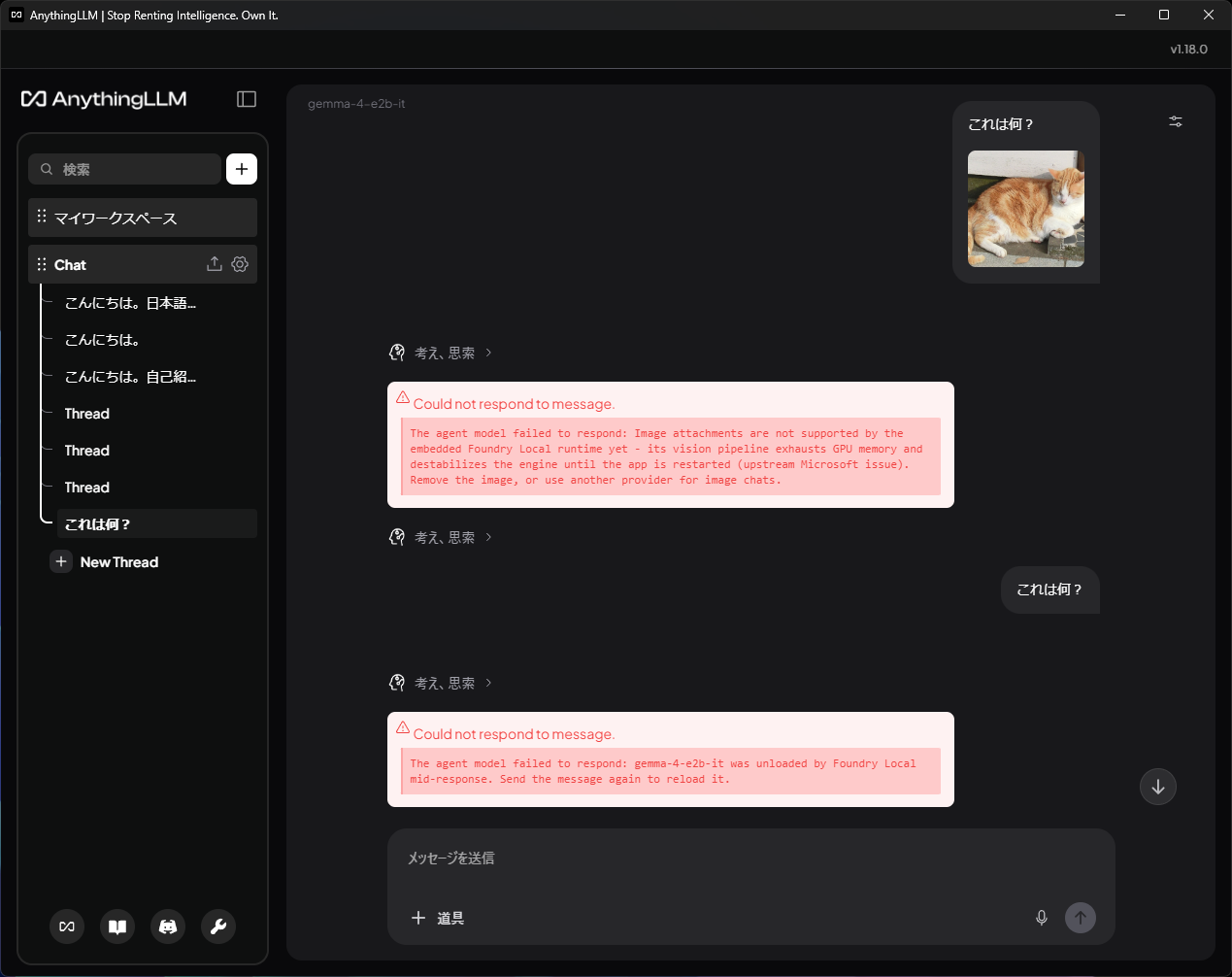Minimize the AnythingLLM window
This screenshot has width=1232, height=977.
pos(1120,15)
